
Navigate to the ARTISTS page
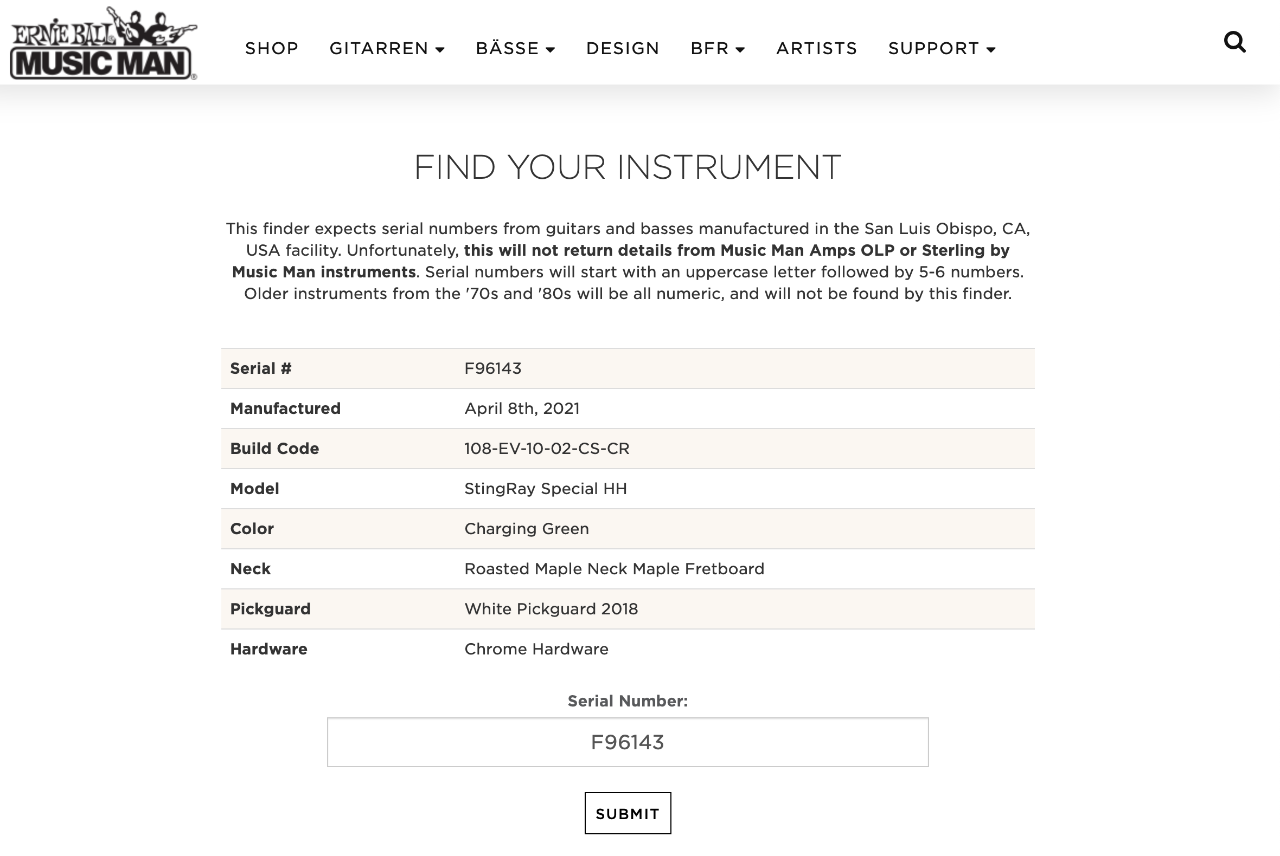coord(816,48)
